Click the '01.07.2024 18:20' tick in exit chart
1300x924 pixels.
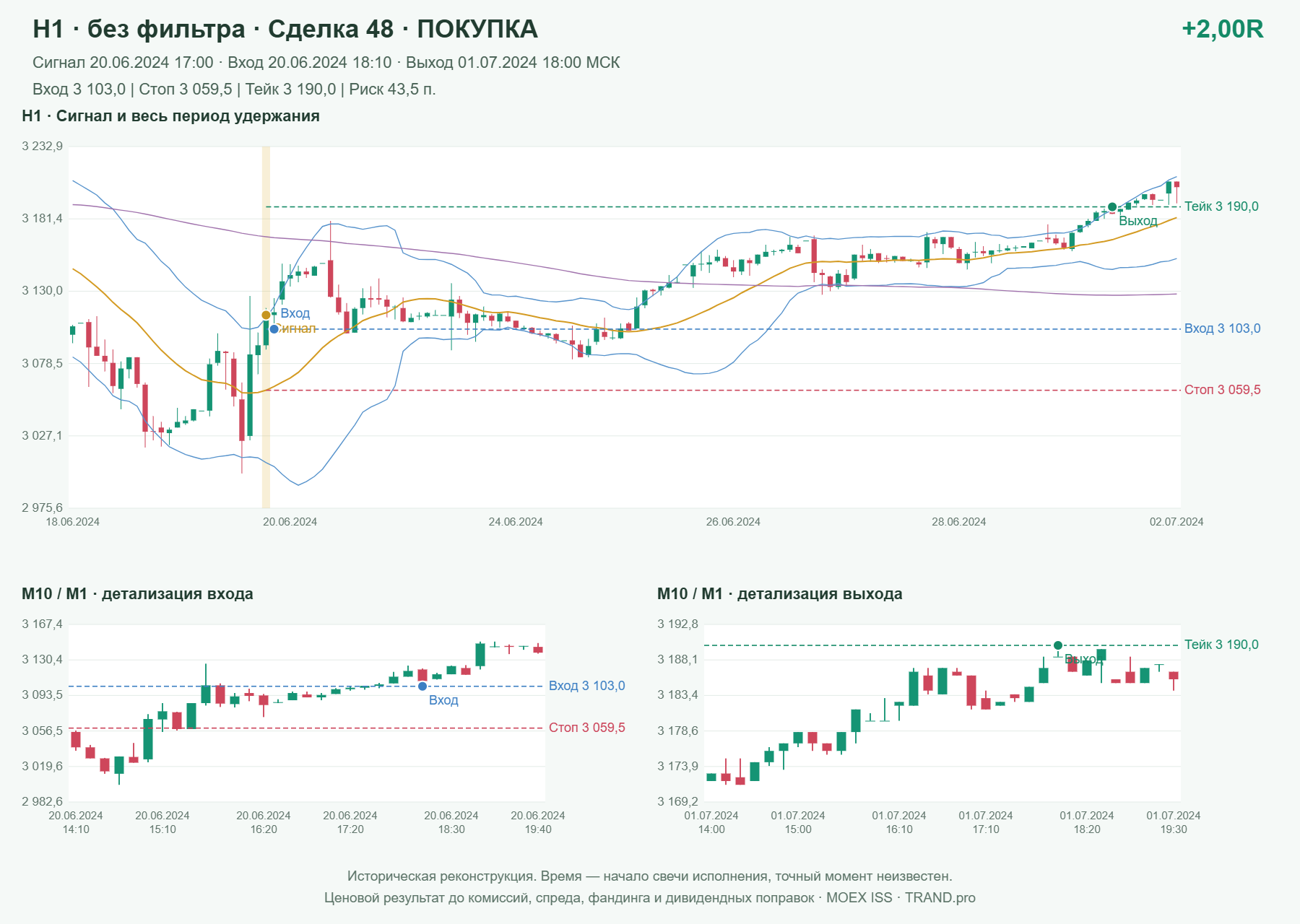point(1087,822)
